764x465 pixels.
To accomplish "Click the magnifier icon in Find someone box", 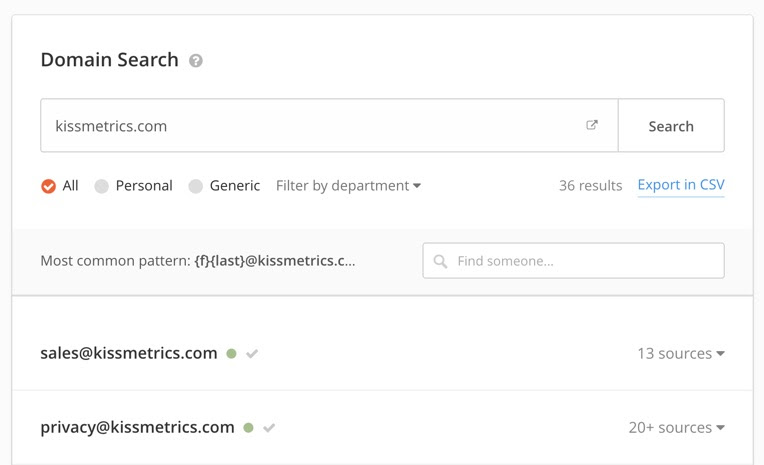I will pyautogui.click(x=440, y=261).
